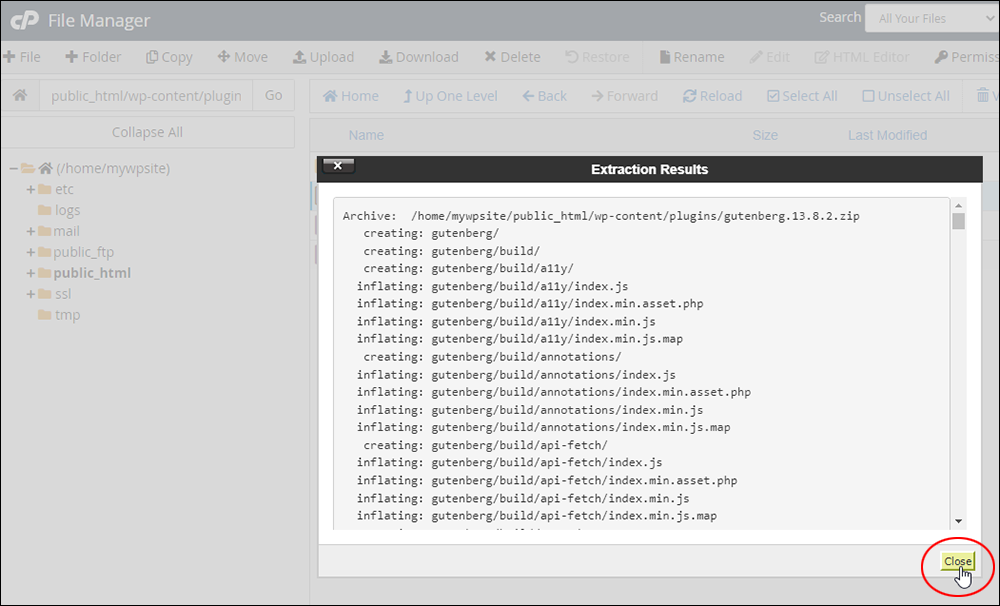Expand the etc folder

pyautogui.click(x=30, y=189)
